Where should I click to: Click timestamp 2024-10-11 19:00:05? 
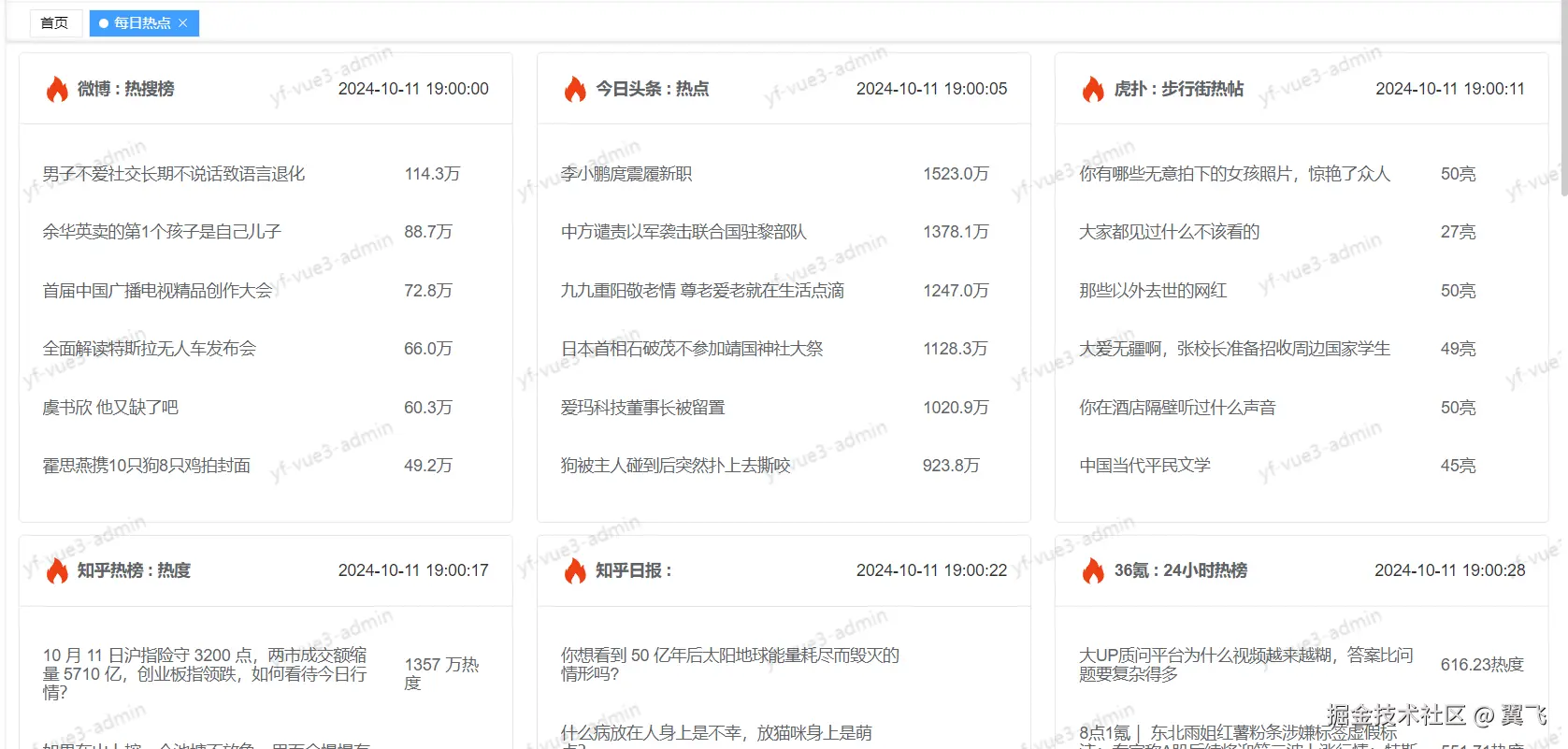(932, 89)
